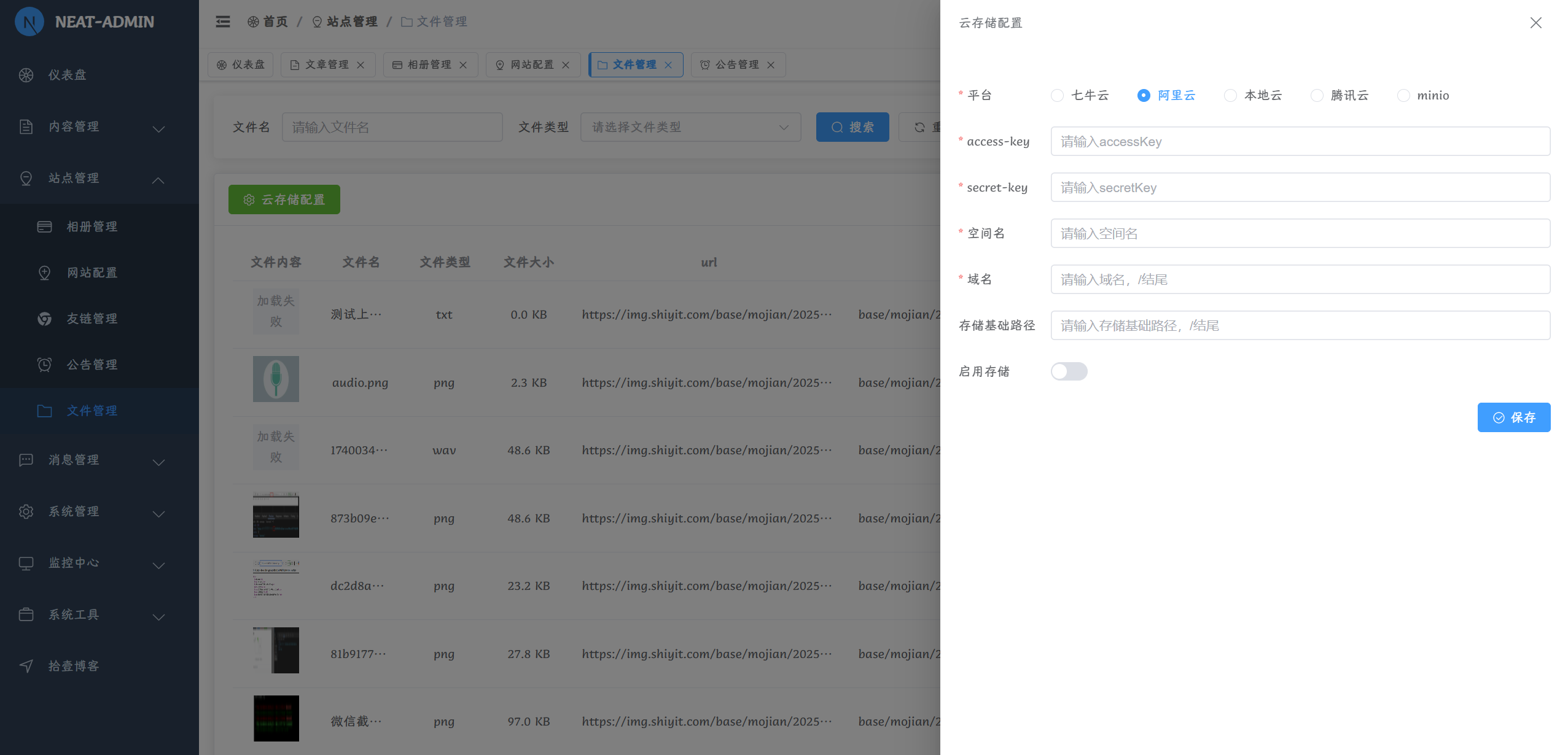The height and width of the screenshot is (755, 1568).
Task: Go to 拾壹博客 sidebar link
Action: pyautogui.click(x=74, y=666)
